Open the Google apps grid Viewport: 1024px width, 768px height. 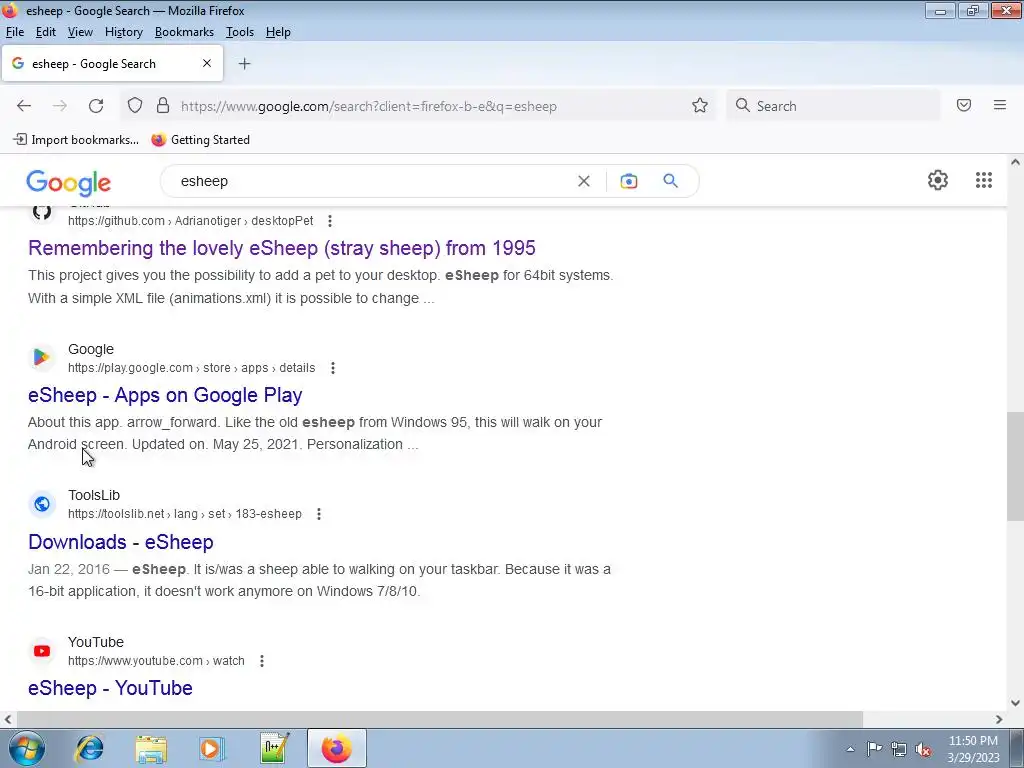[984, 180]
